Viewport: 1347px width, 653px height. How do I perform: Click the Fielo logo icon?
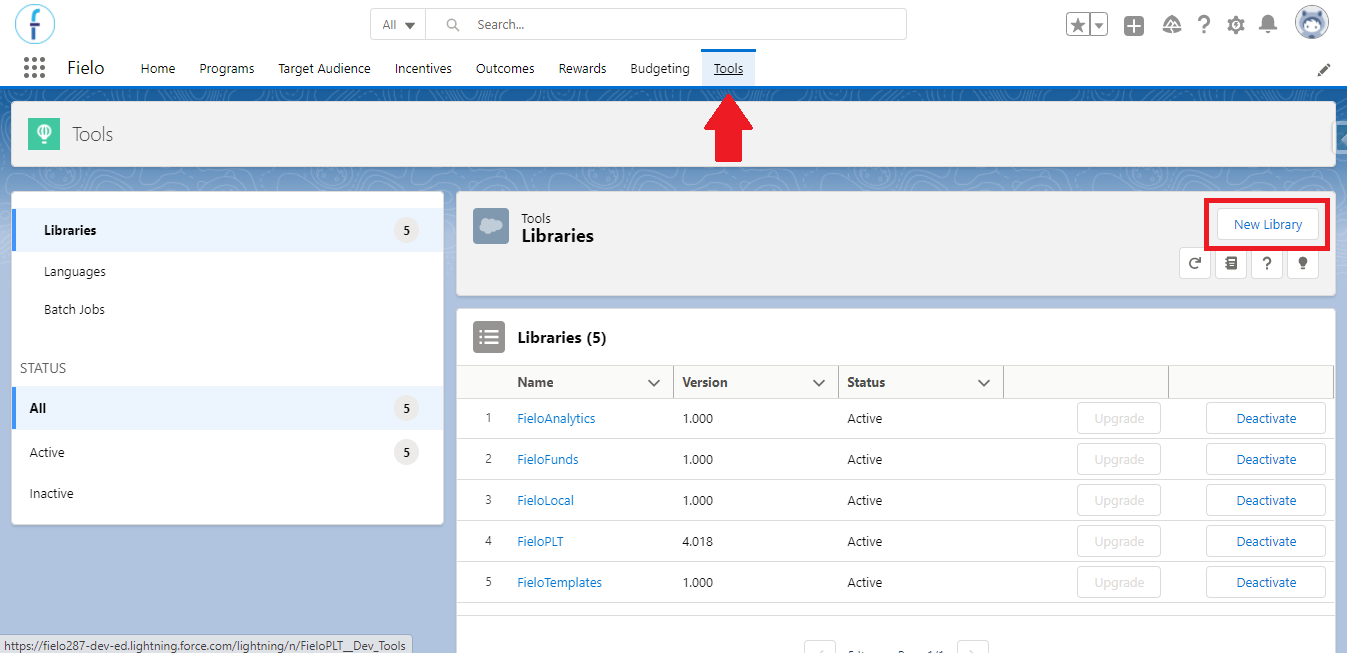click(35, 23)
